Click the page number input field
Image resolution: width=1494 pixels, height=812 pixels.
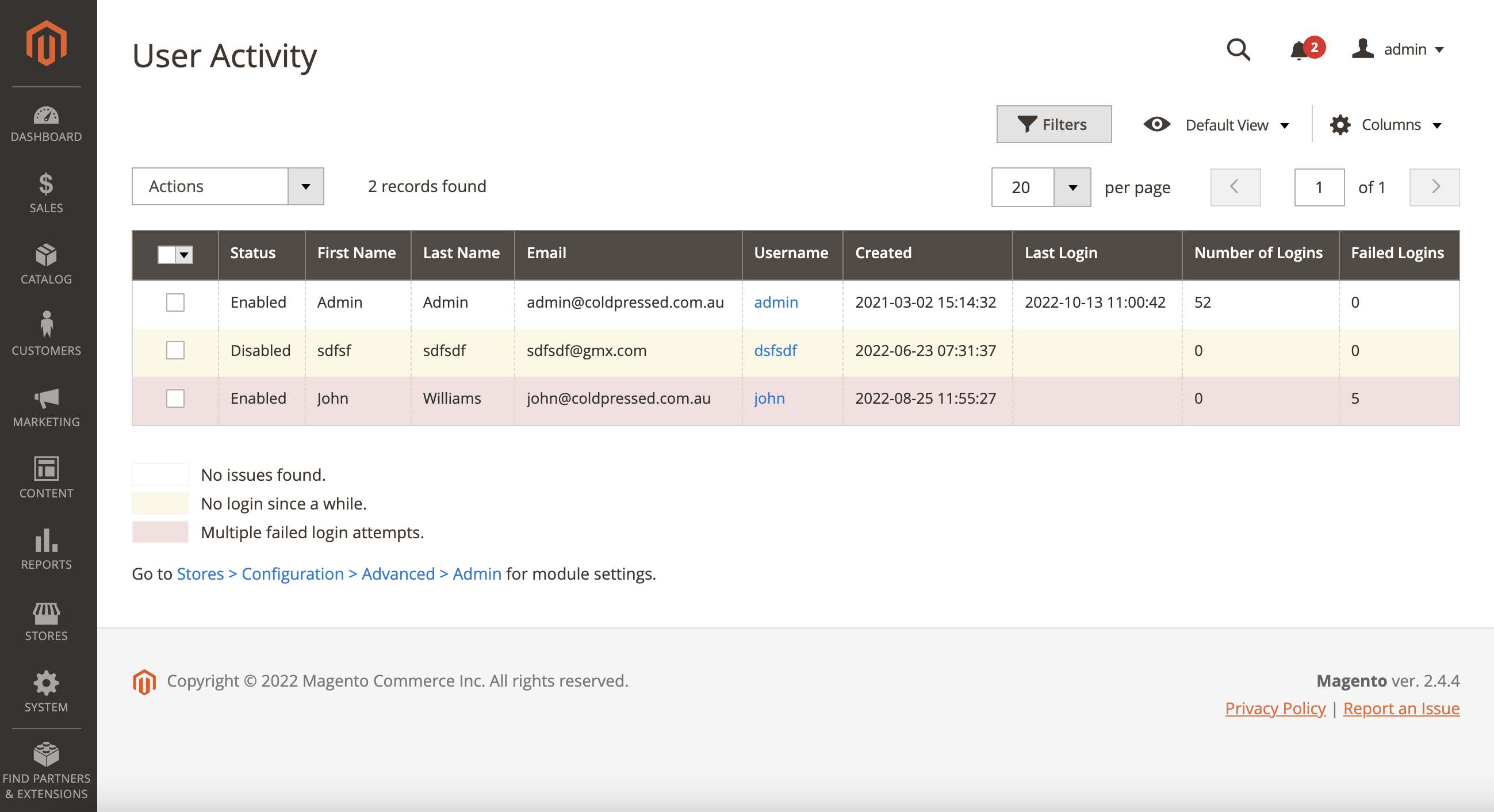pyautogui.click(x=1318, y=187)
